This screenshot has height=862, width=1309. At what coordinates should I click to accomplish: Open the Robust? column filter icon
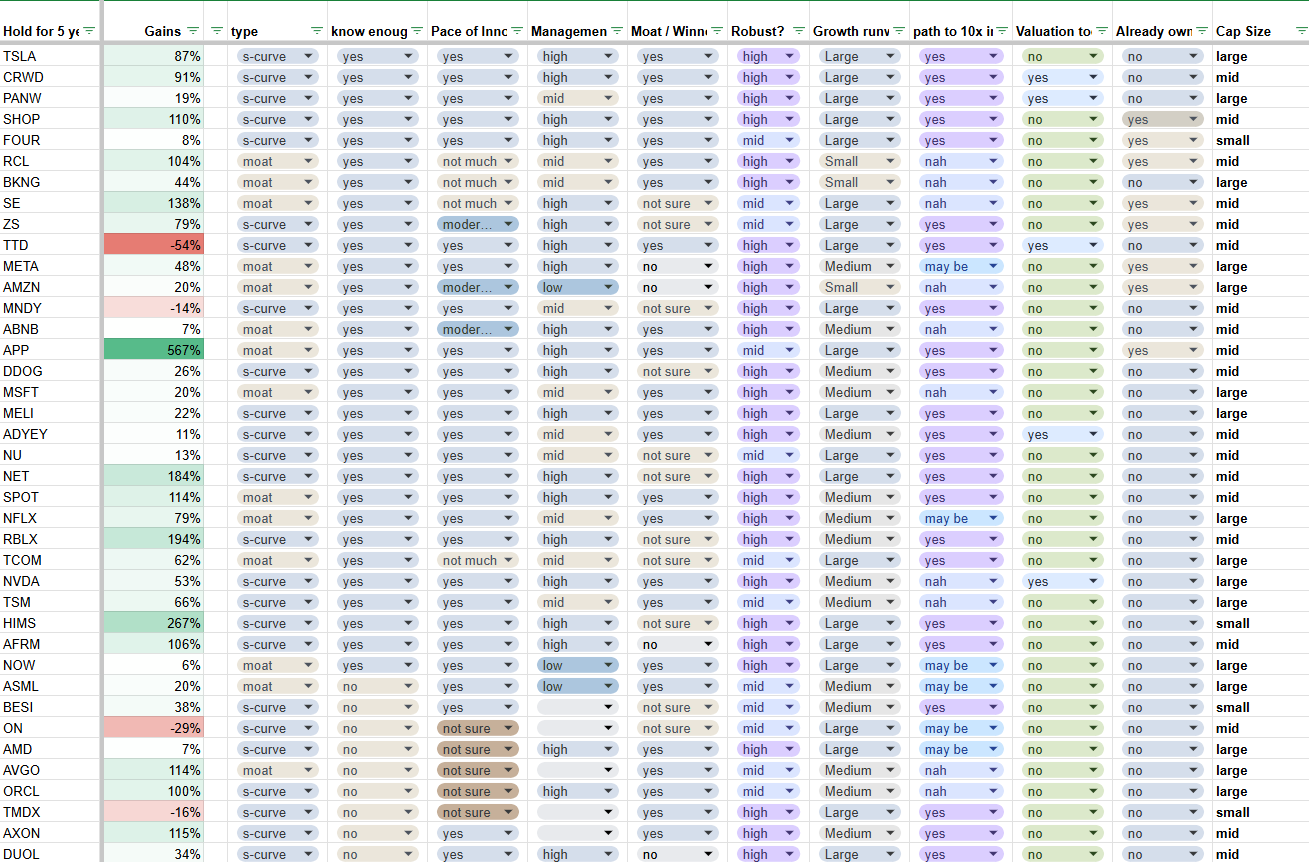(798, 31)
